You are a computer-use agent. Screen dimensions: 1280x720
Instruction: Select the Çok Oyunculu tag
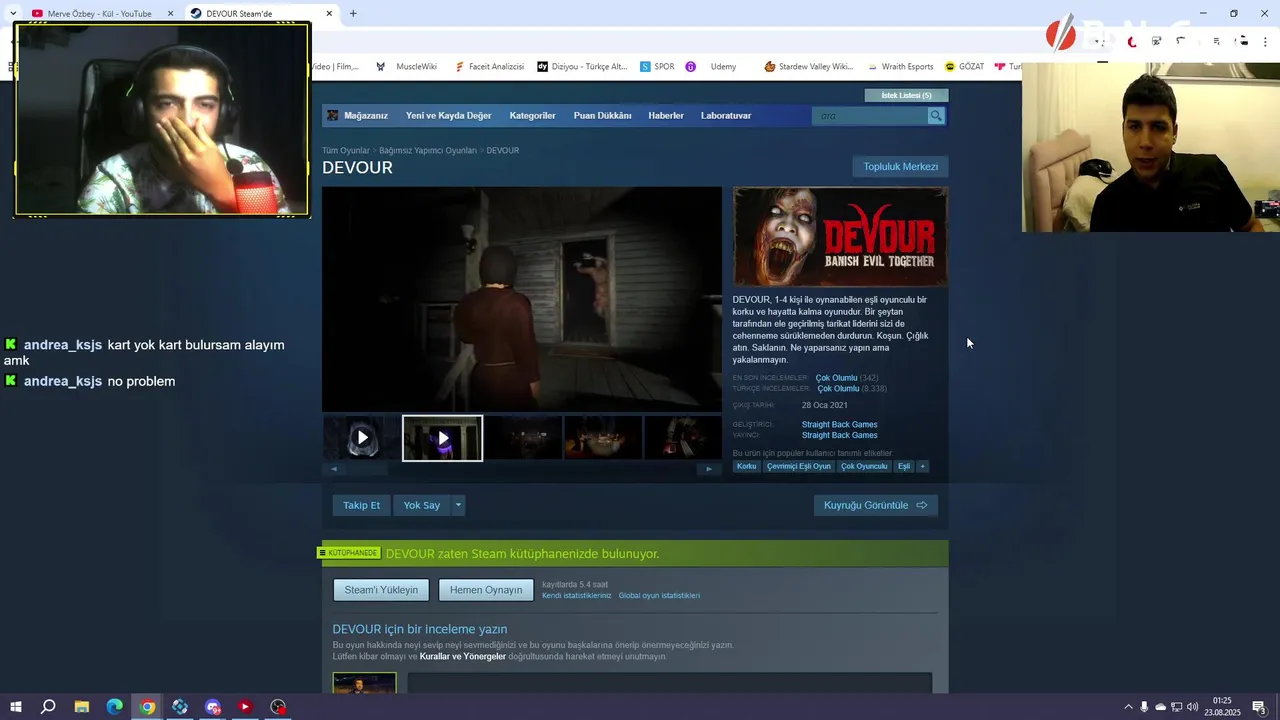864,466
